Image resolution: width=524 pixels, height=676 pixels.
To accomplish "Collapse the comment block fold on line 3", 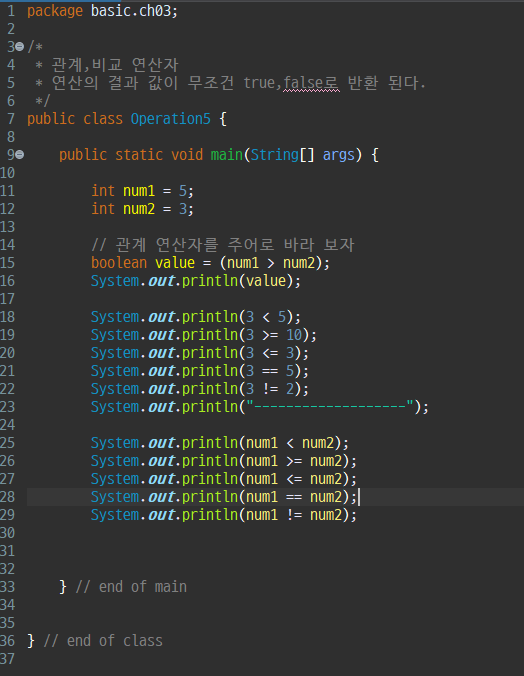I will coord(20,47).
